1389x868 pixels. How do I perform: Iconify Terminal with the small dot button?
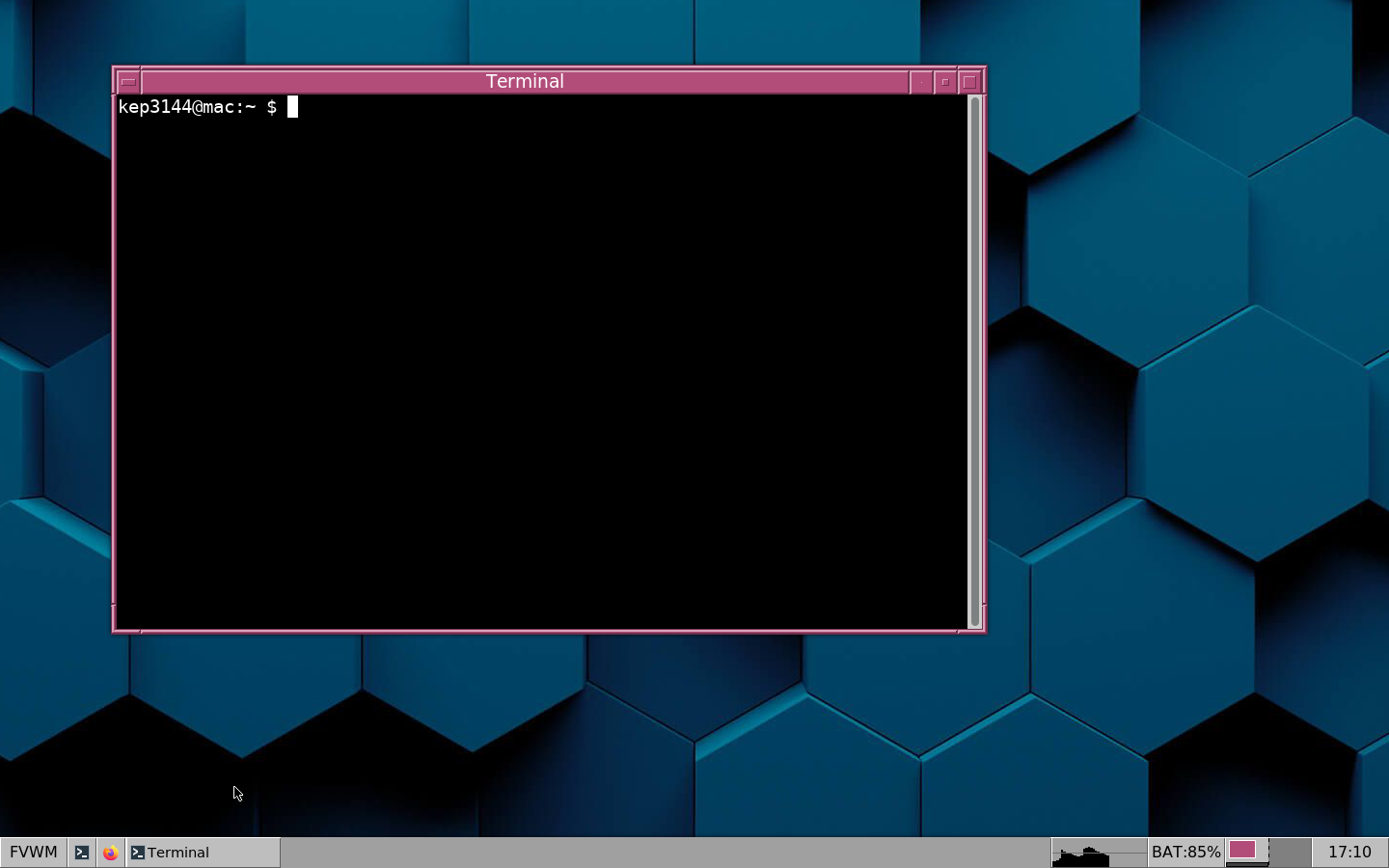point(921,82)
